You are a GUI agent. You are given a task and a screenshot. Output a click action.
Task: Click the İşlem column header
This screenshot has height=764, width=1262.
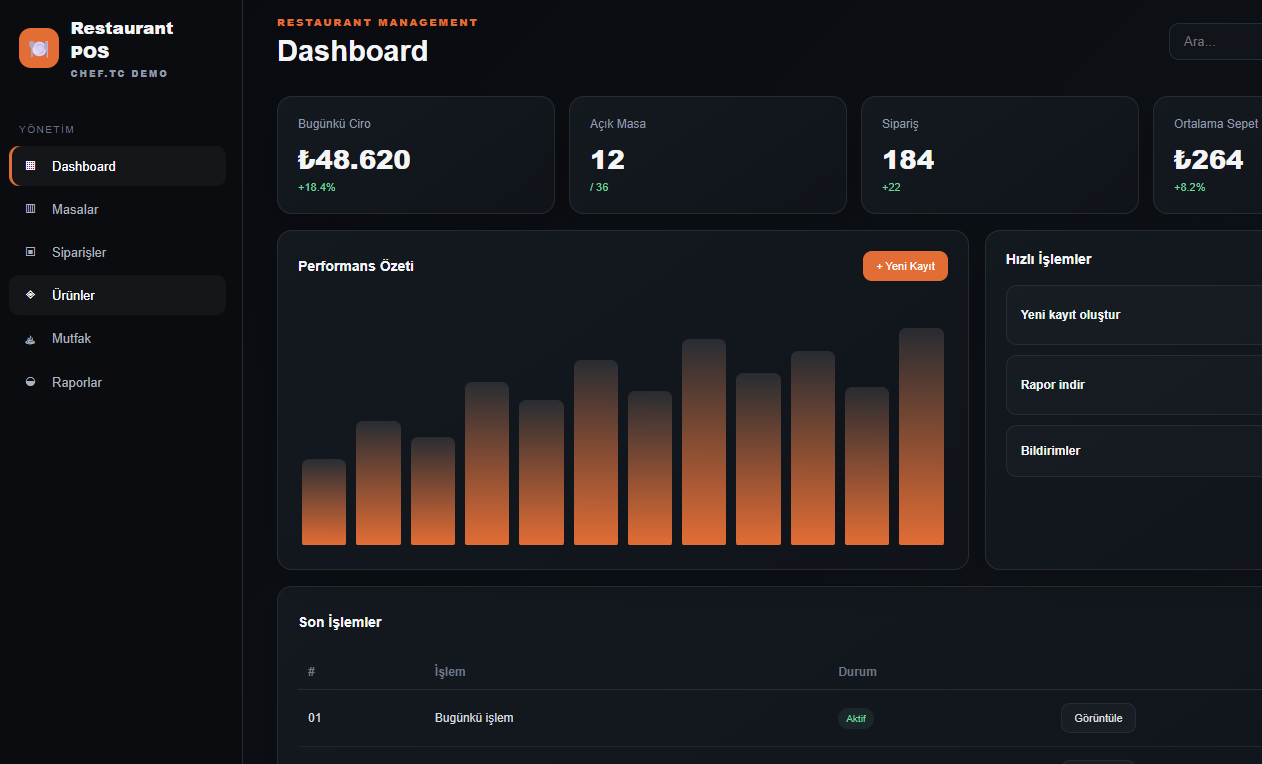pos(450,671)
